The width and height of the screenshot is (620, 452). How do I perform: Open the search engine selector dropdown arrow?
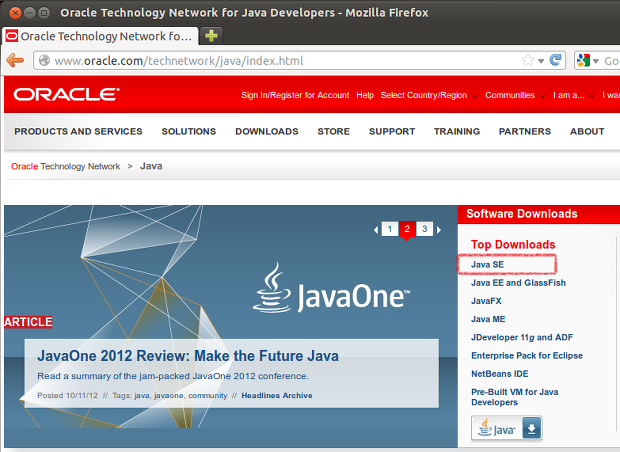click(x=595, y=61)
